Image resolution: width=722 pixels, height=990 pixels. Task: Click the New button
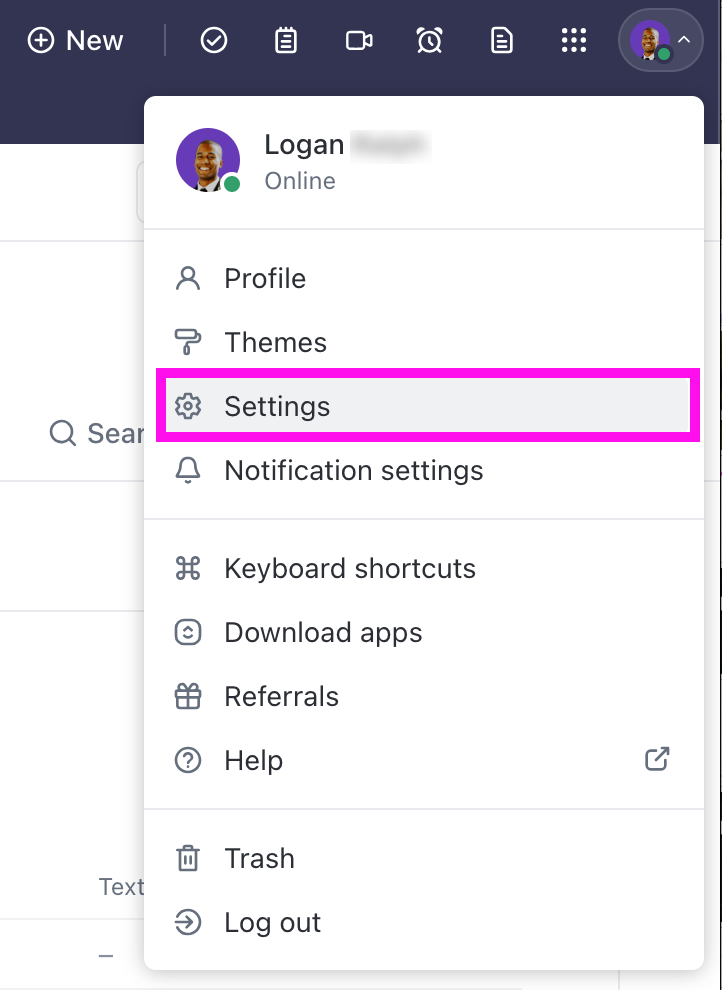[76, 40]
